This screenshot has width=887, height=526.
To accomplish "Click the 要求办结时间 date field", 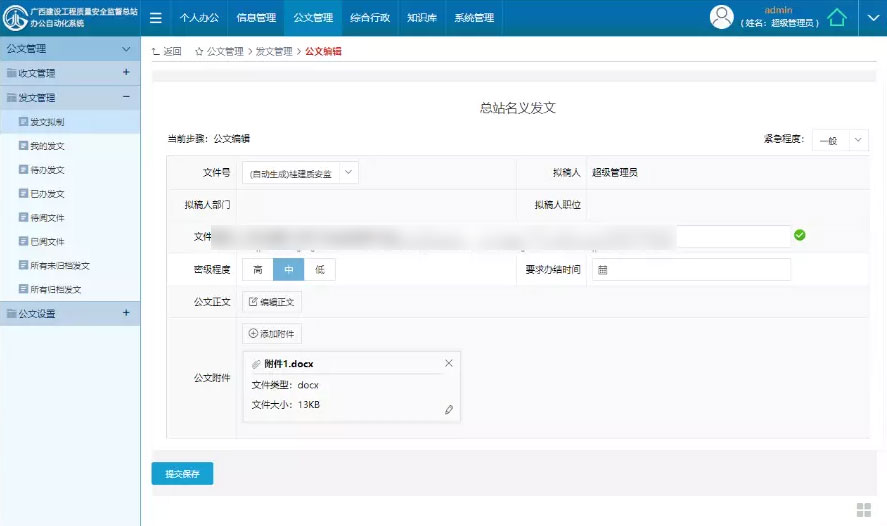I will (691, 270).
